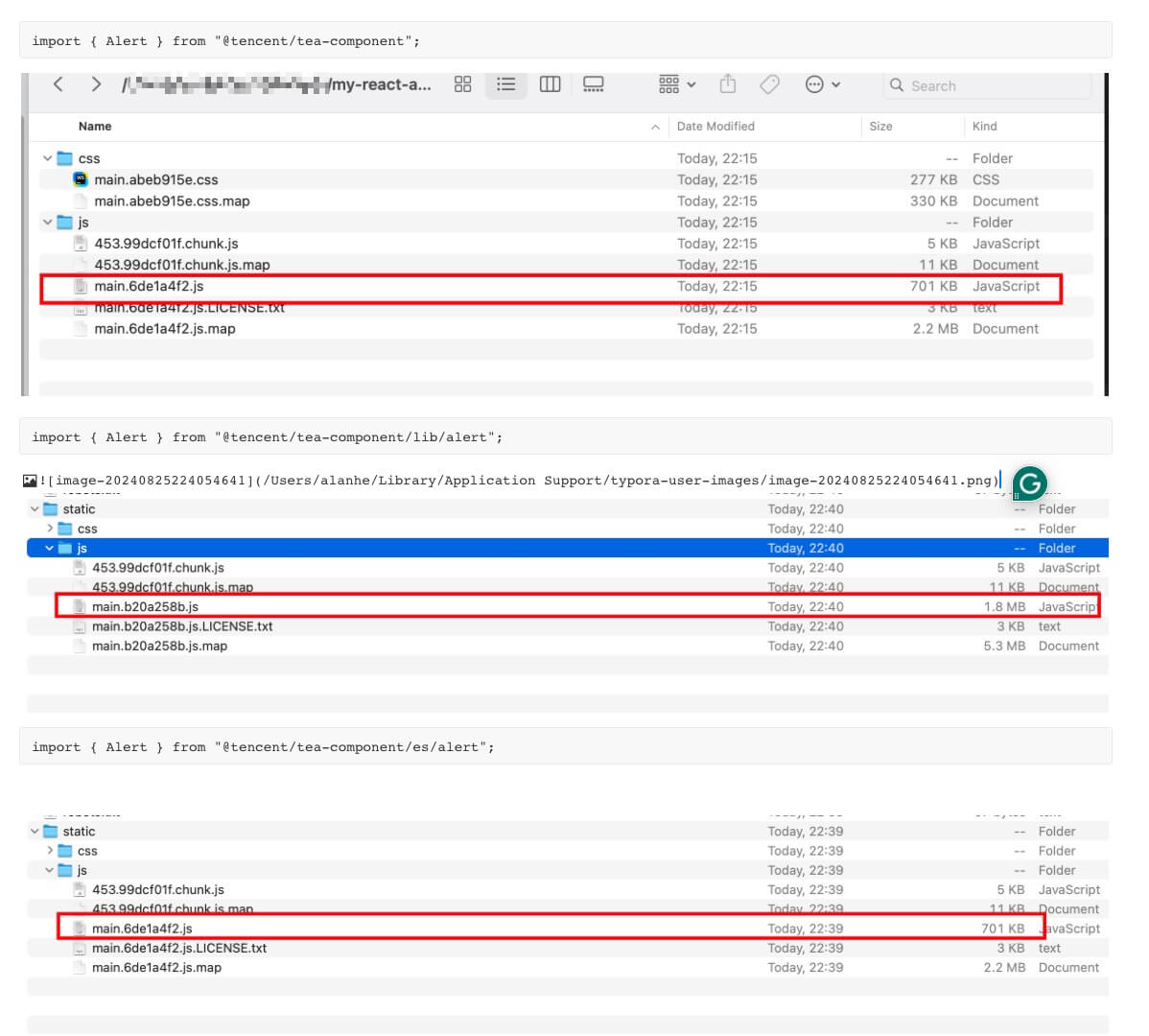Switch Finder to icon grid view
The image size is (1149, 1036).
pos(463,84)
